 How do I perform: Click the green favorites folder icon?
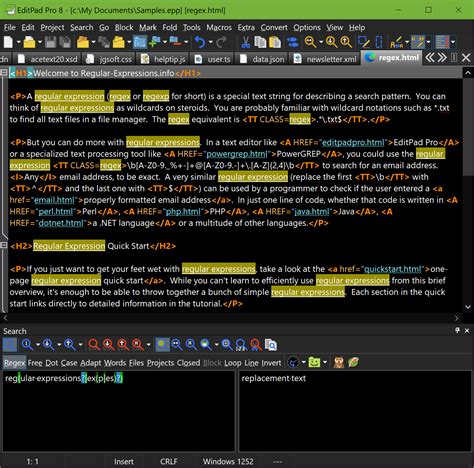[314, 362]
